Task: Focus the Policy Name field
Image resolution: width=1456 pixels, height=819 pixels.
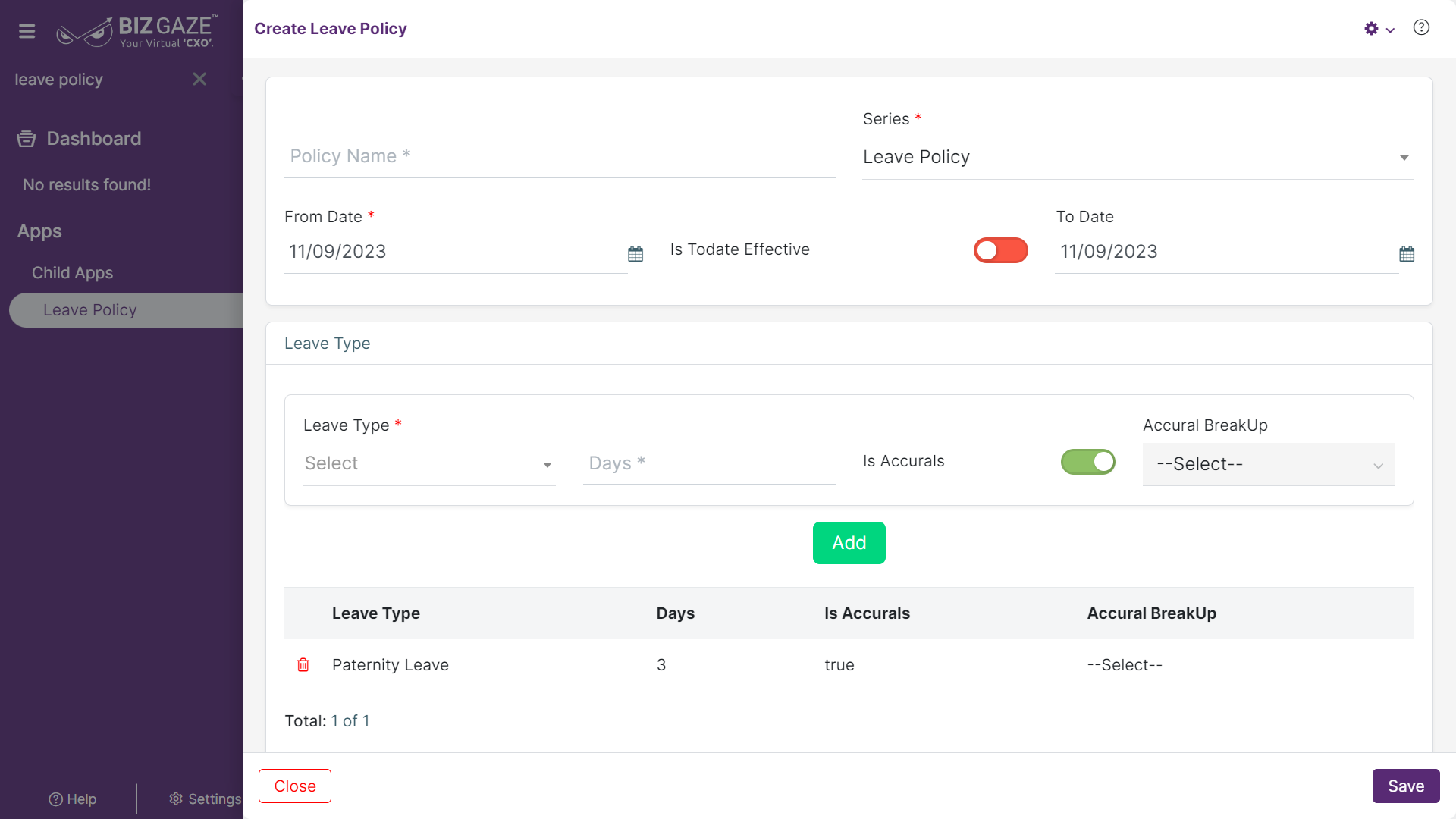Action: click(560, 157)
